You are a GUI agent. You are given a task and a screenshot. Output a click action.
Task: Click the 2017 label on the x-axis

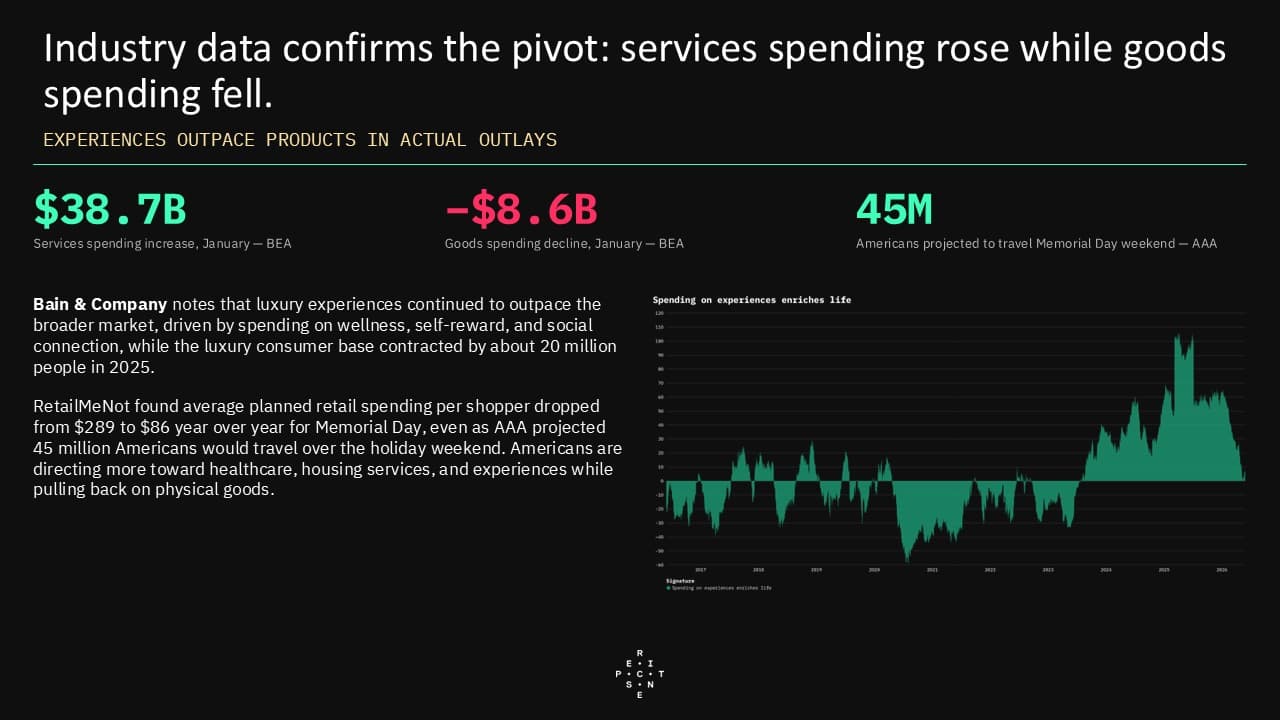(x=701, y=570)
